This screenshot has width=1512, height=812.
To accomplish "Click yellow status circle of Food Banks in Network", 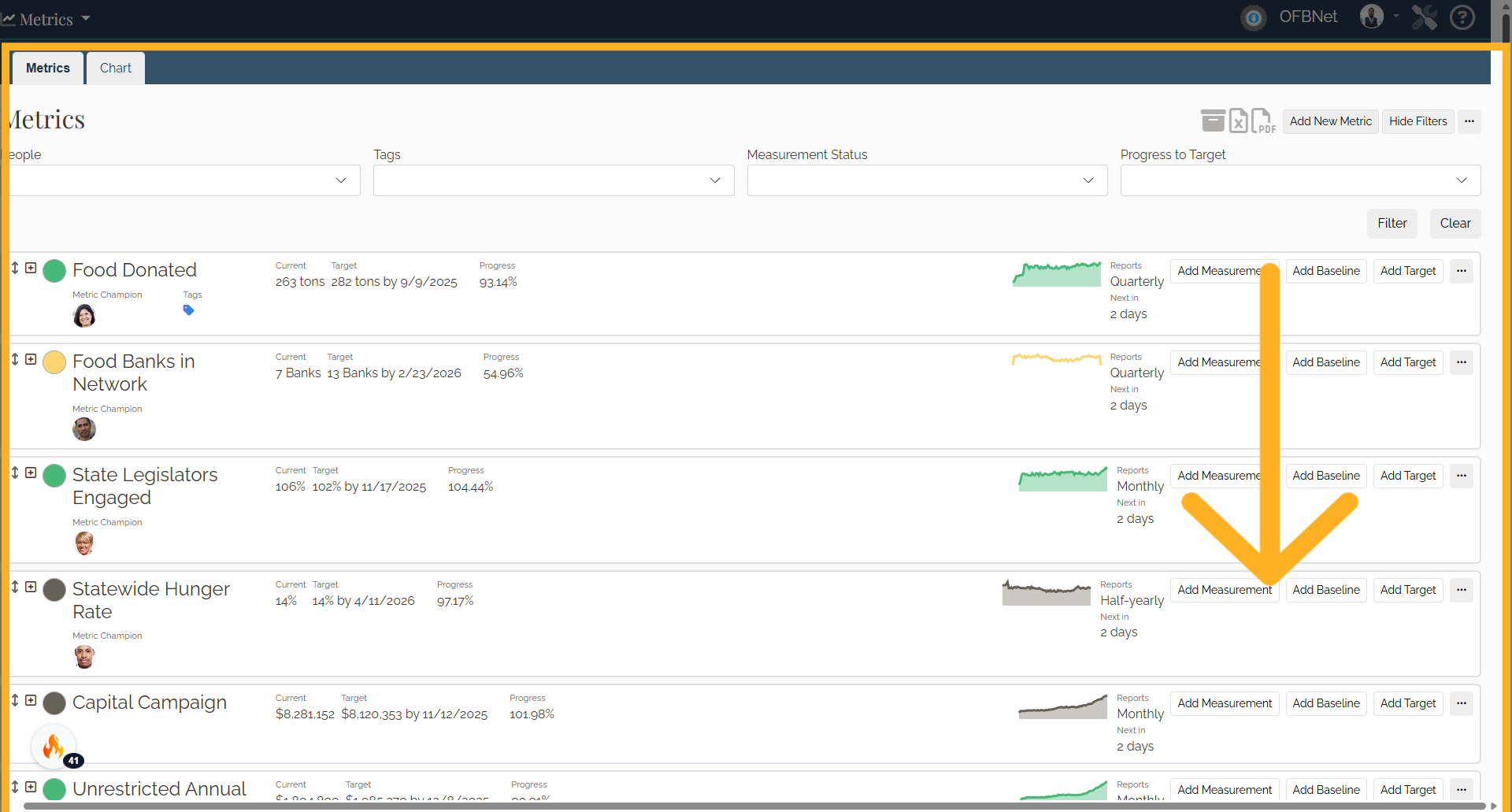I will pyautogui.click(x=54, y=362).
